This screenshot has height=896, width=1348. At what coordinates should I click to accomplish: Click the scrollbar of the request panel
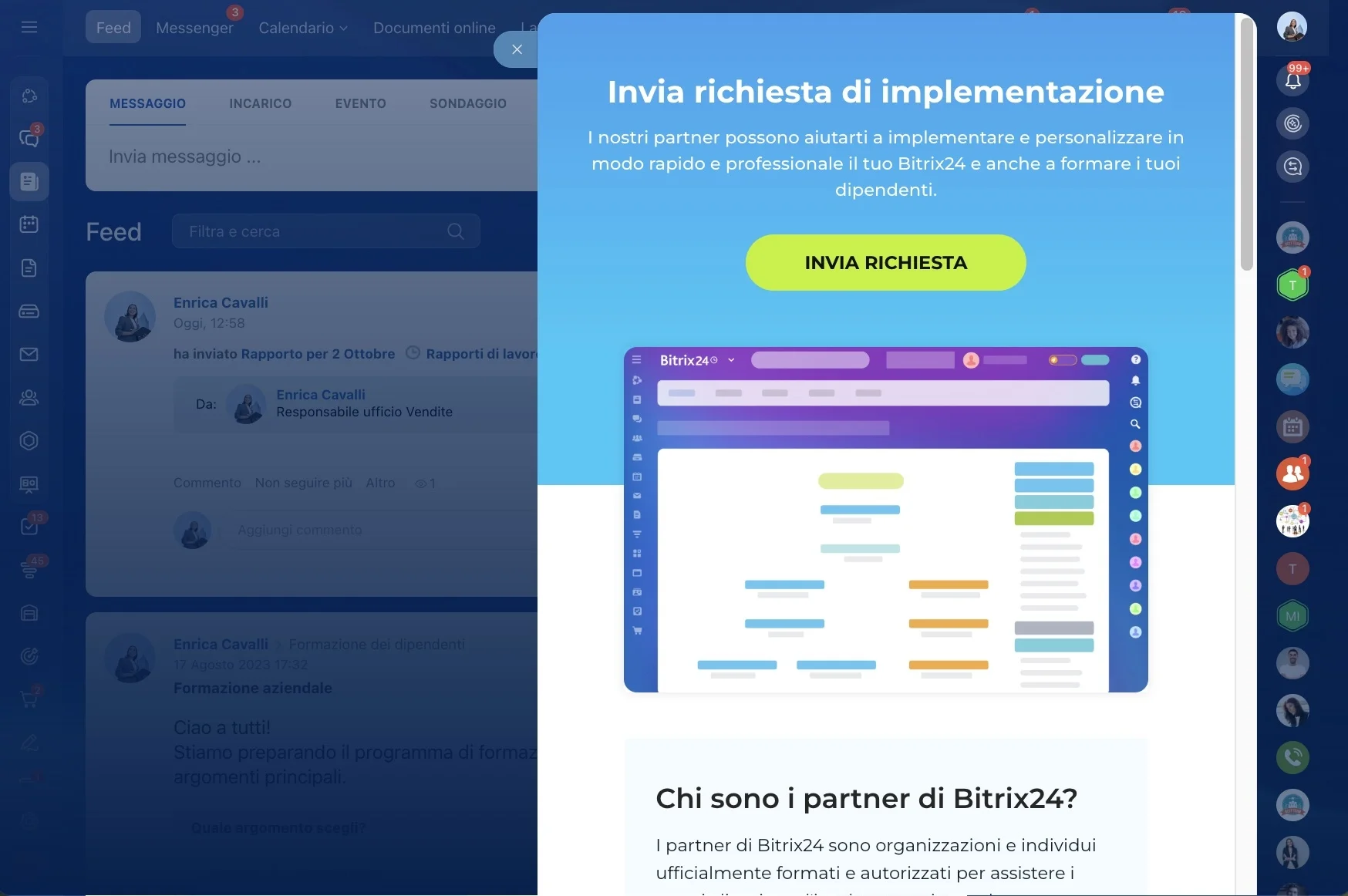click(1246, 143)
